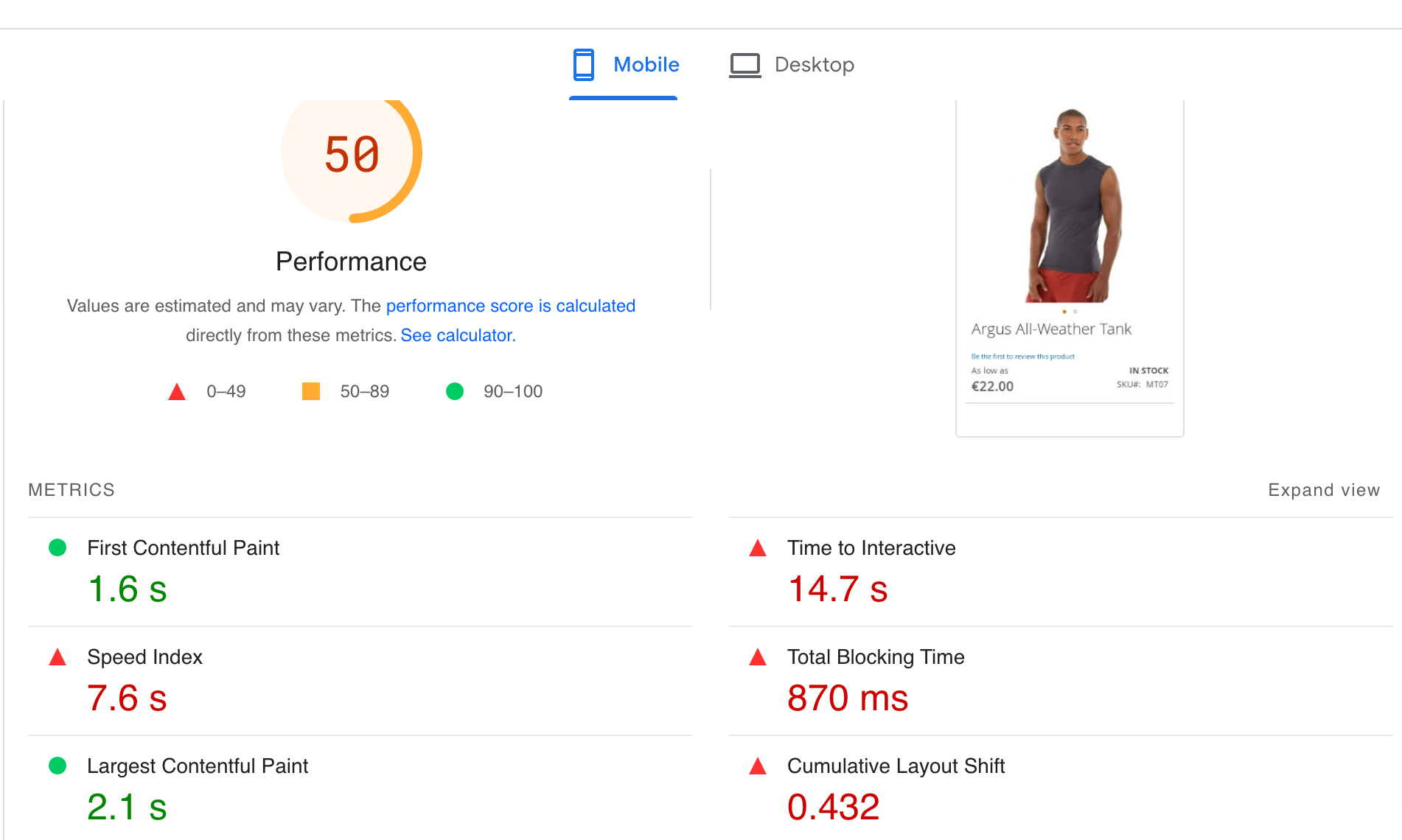Toggle the red indicator on Speed Index
Screen dimensions: 1402x840
tap(57, 657)
